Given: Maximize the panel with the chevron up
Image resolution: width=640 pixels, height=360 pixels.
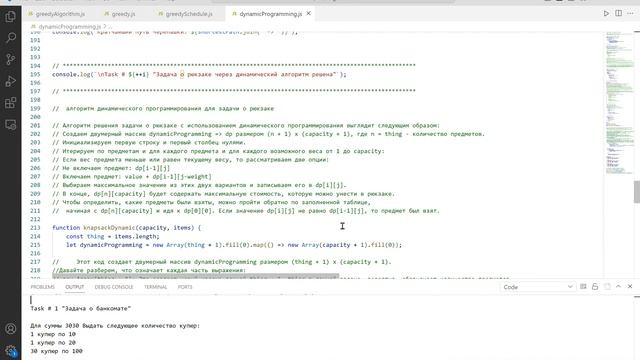Looking at the screenshot, I should (x=618, y=287).
